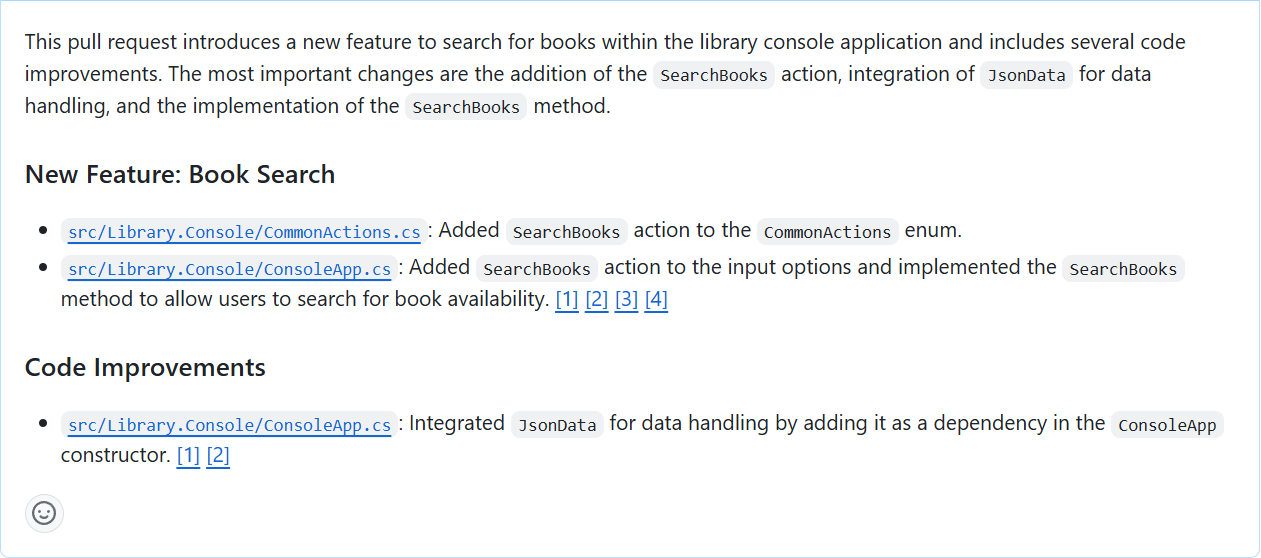Screen dimensions: 1261x558
Task: Open the CommonActions.cs file link
Action: tap(244, 232)
